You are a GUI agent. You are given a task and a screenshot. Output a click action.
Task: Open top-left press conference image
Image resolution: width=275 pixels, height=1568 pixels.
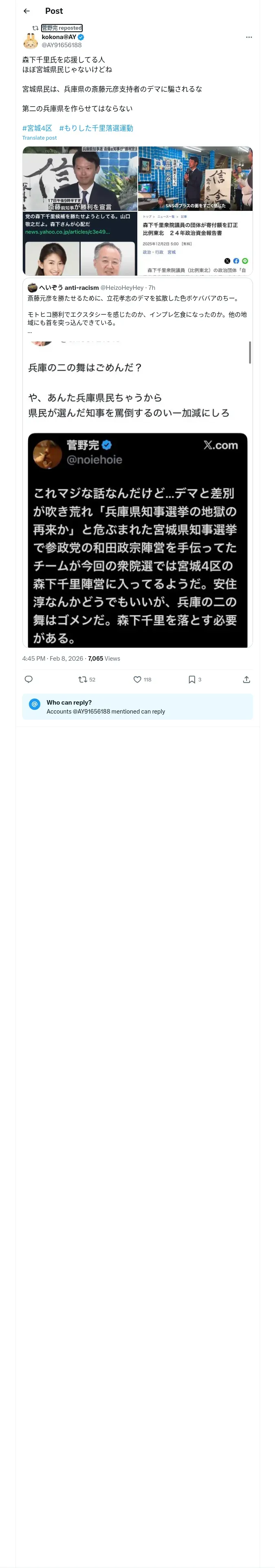click(x=80, y=179)
